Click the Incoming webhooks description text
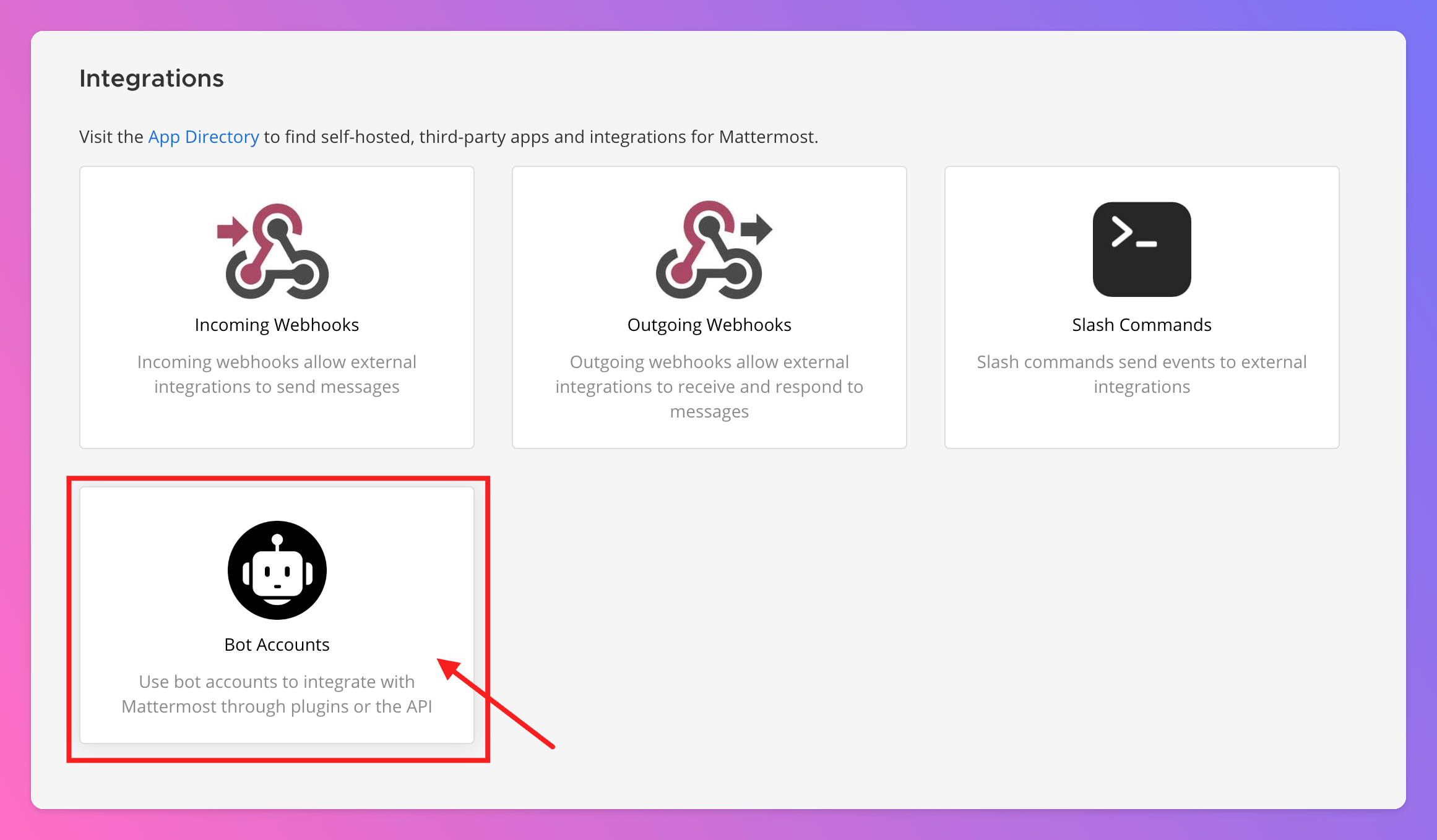 pos(277,374)
